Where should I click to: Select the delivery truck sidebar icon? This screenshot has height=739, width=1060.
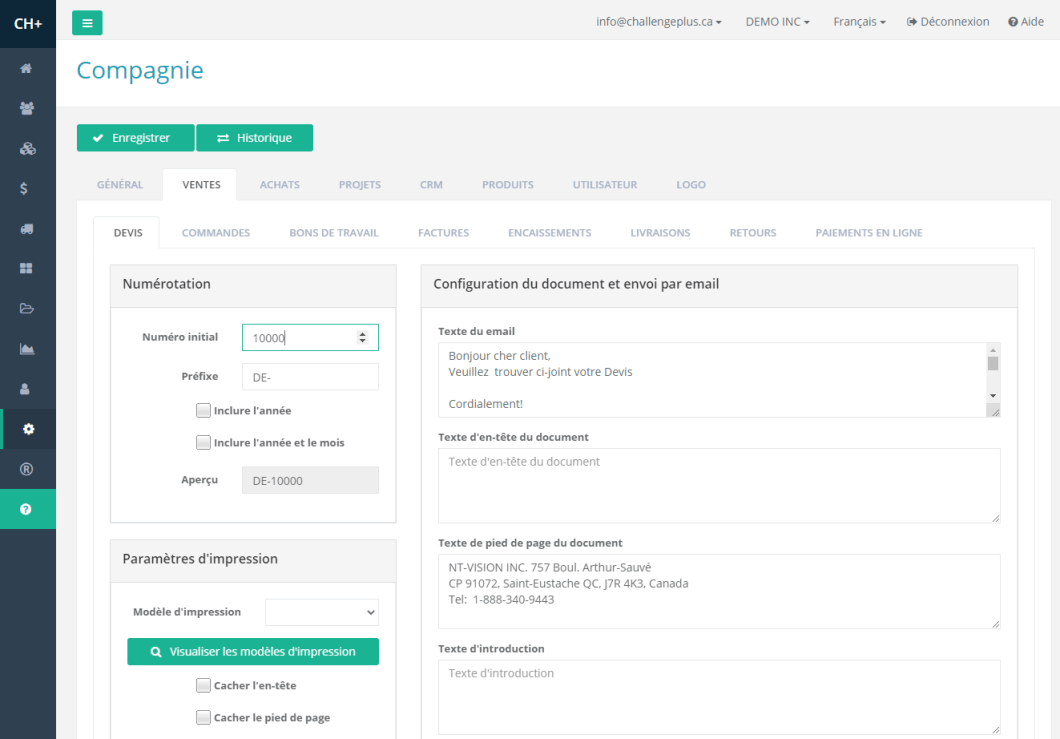coord(27,228)
